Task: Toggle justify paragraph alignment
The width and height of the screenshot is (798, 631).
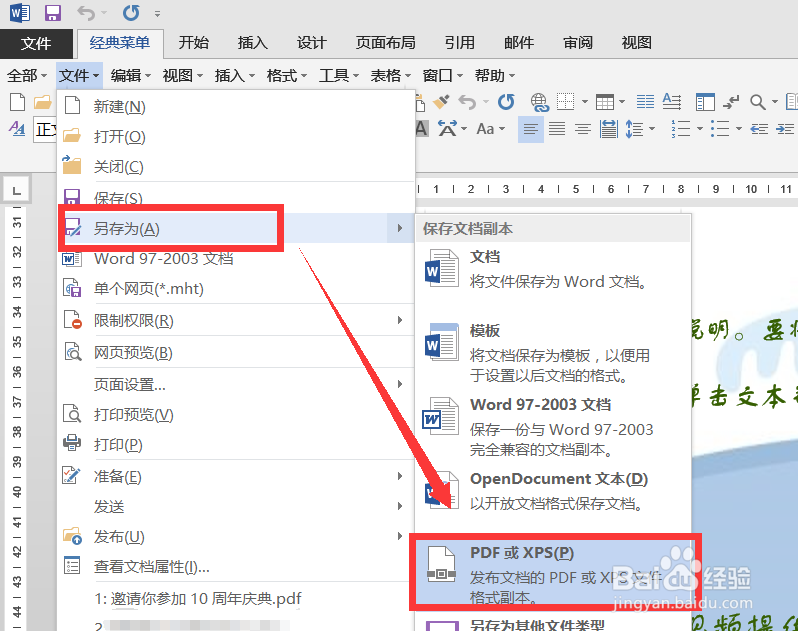Action: point(557,129)
